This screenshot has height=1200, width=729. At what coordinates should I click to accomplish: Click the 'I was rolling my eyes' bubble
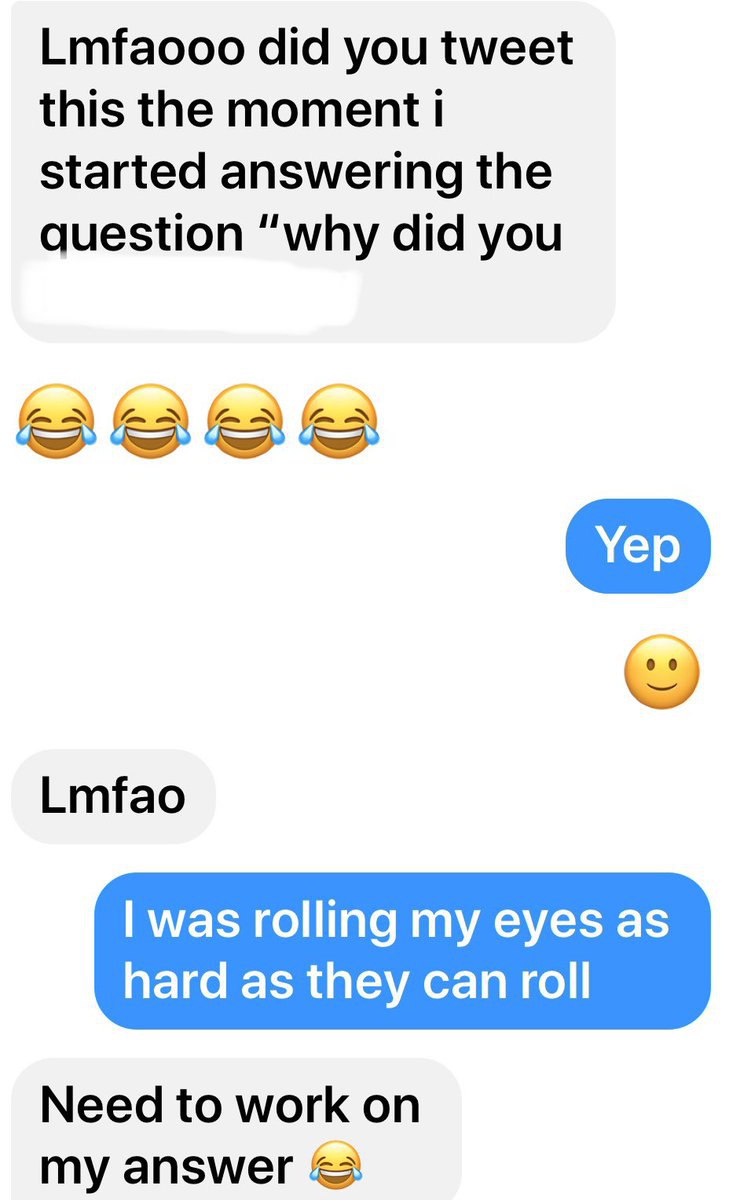pos(403,951)
